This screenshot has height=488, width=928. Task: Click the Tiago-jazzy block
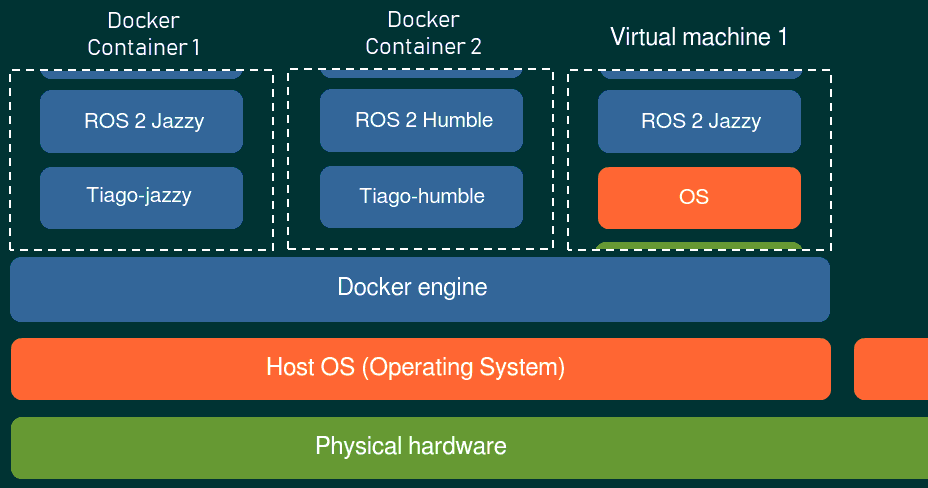pos(142,197)
